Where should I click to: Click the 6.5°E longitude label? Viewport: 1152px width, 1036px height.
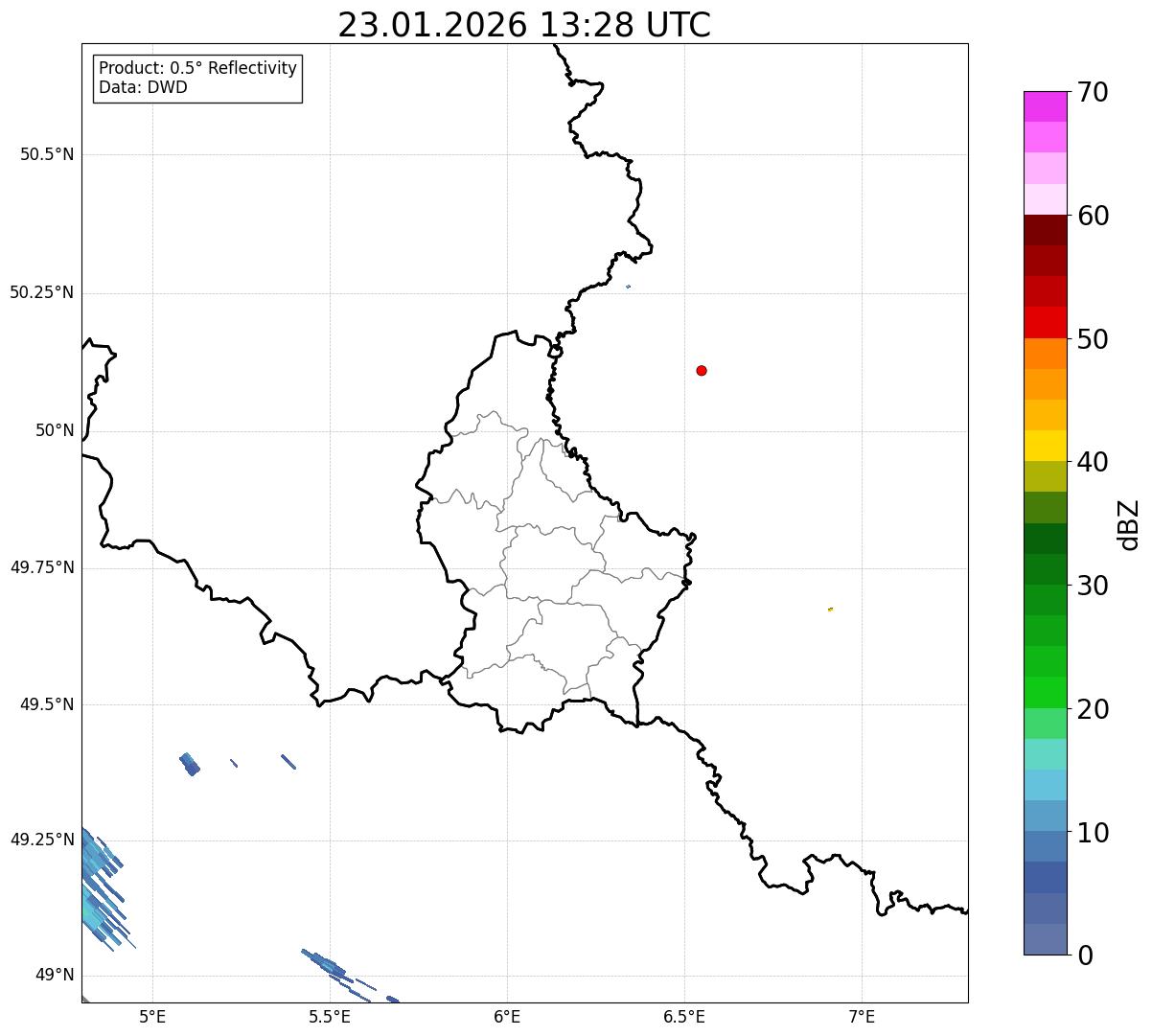[x=684, y=1016]
